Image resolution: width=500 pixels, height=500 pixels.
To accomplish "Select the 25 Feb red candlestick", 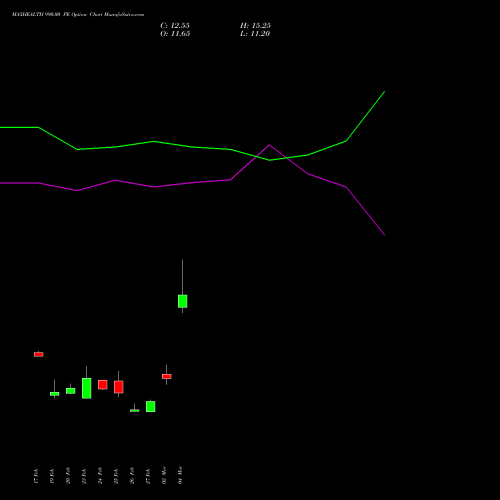I will (119, 387).
